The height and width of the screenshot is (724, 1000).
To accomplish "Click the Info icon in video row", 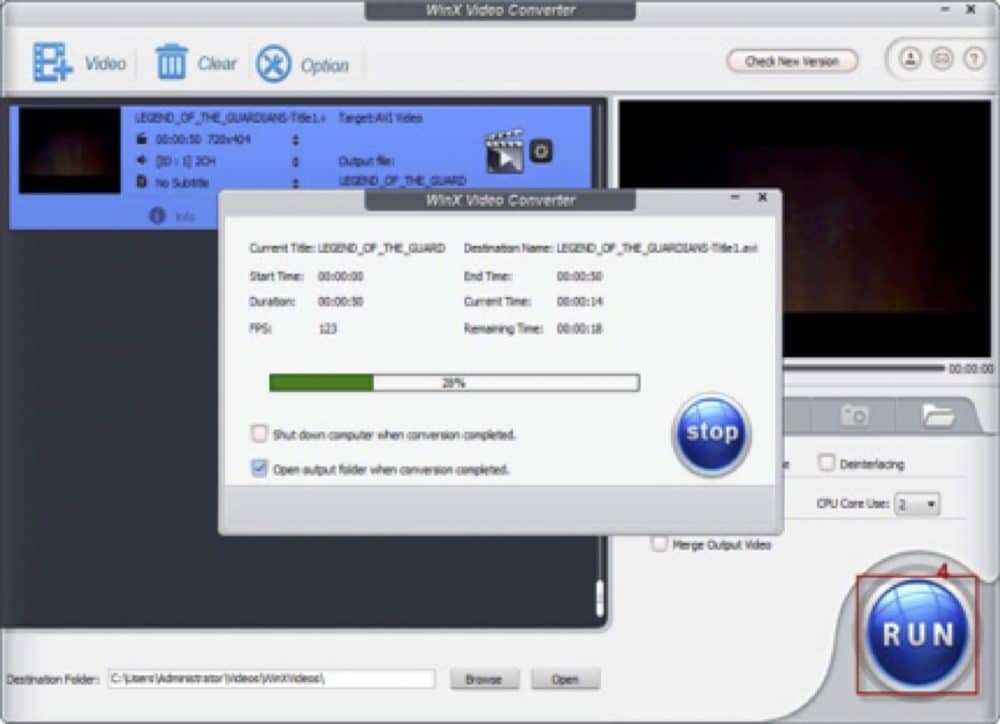I will 158,216.
